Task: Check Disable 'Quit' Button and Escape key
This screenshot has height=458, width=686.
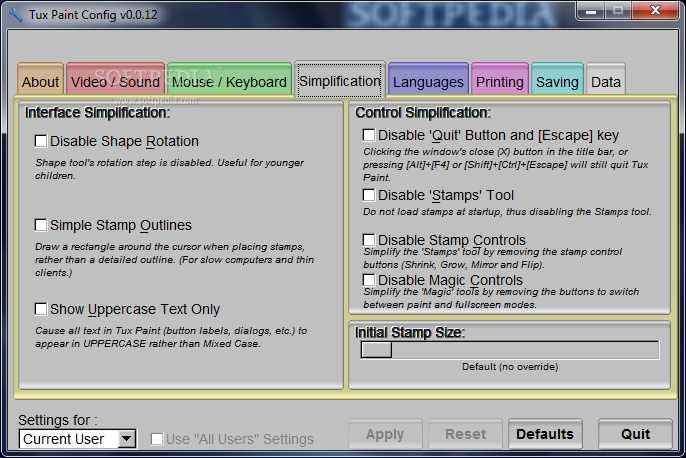Action: pos(369,135)
